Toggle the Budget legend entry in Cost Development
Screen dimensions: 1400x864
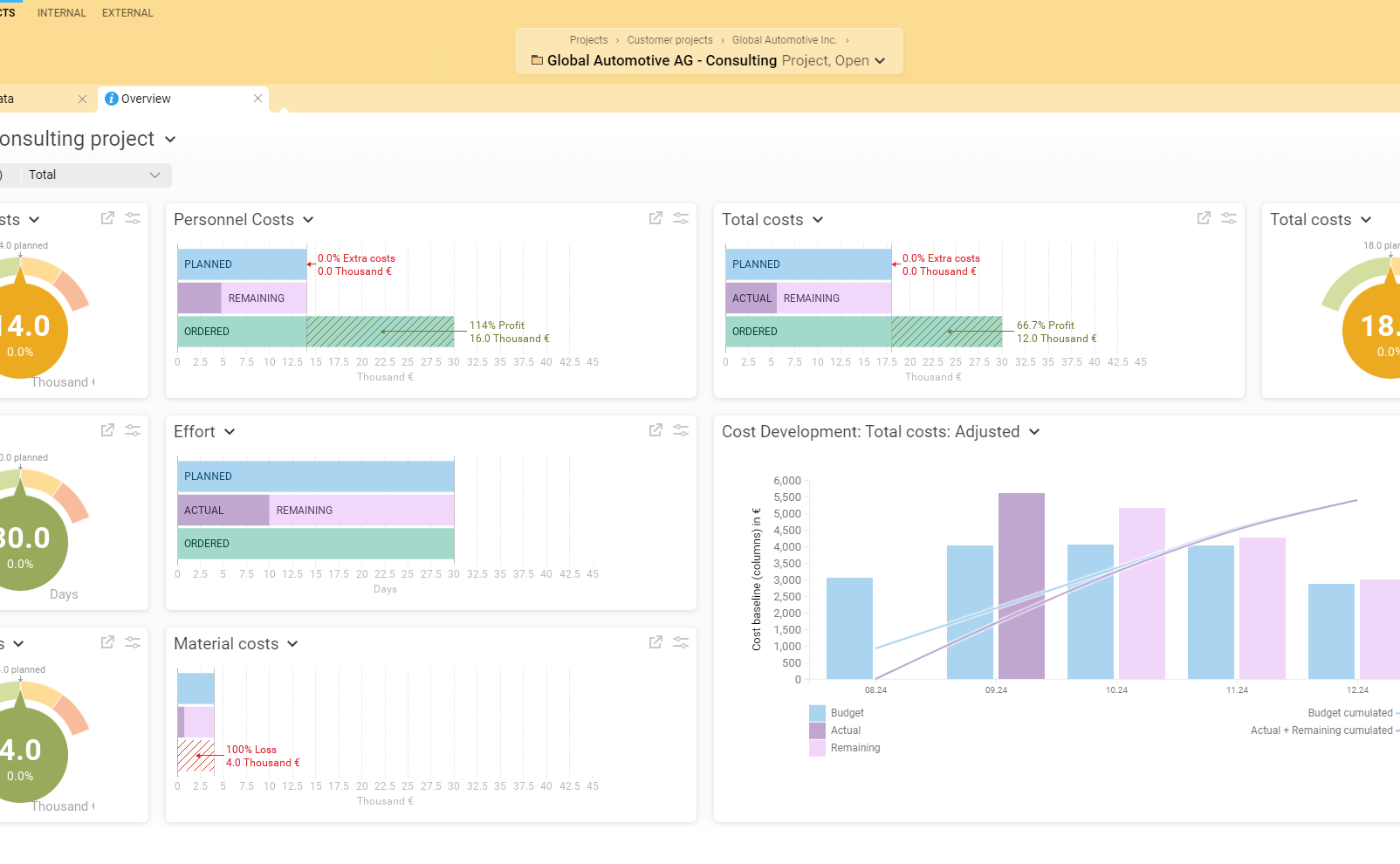click(x=848, y=712)
